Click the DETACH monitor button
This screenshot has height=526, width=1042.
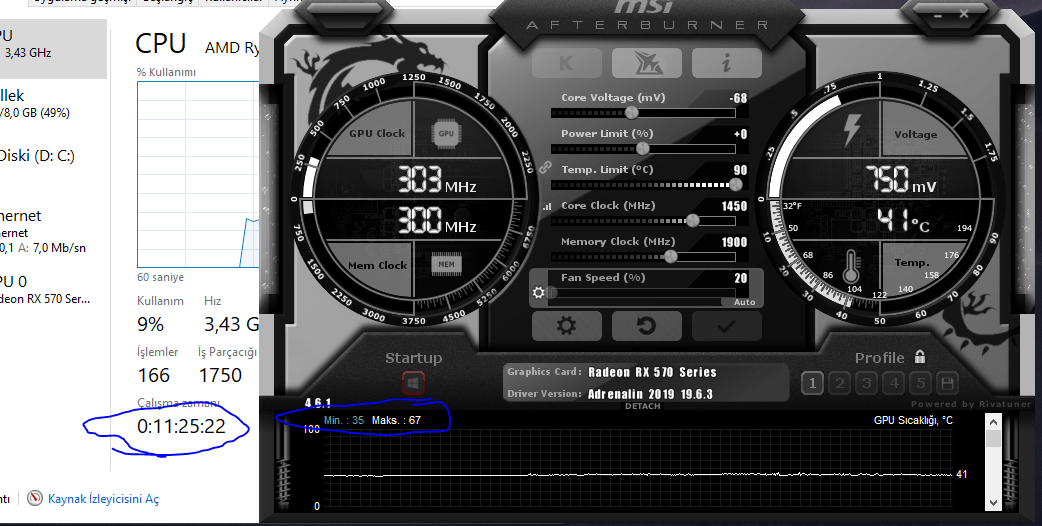(x=643, y=406)
